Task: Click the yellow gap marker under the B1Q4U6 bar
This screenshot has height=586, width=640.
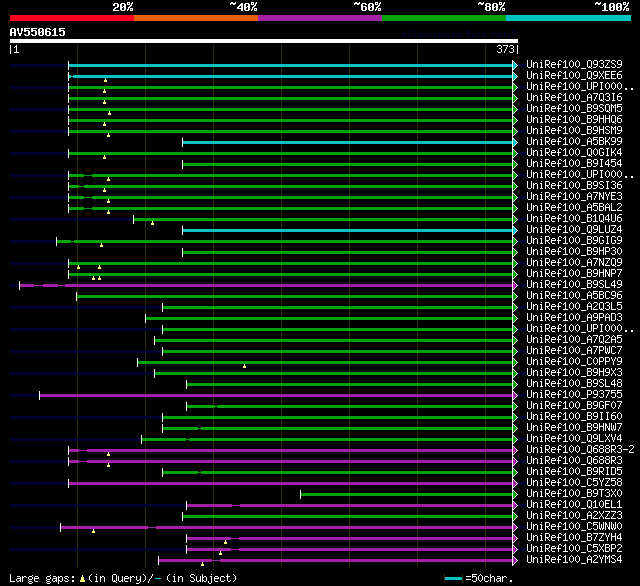Action: [152, 223]
